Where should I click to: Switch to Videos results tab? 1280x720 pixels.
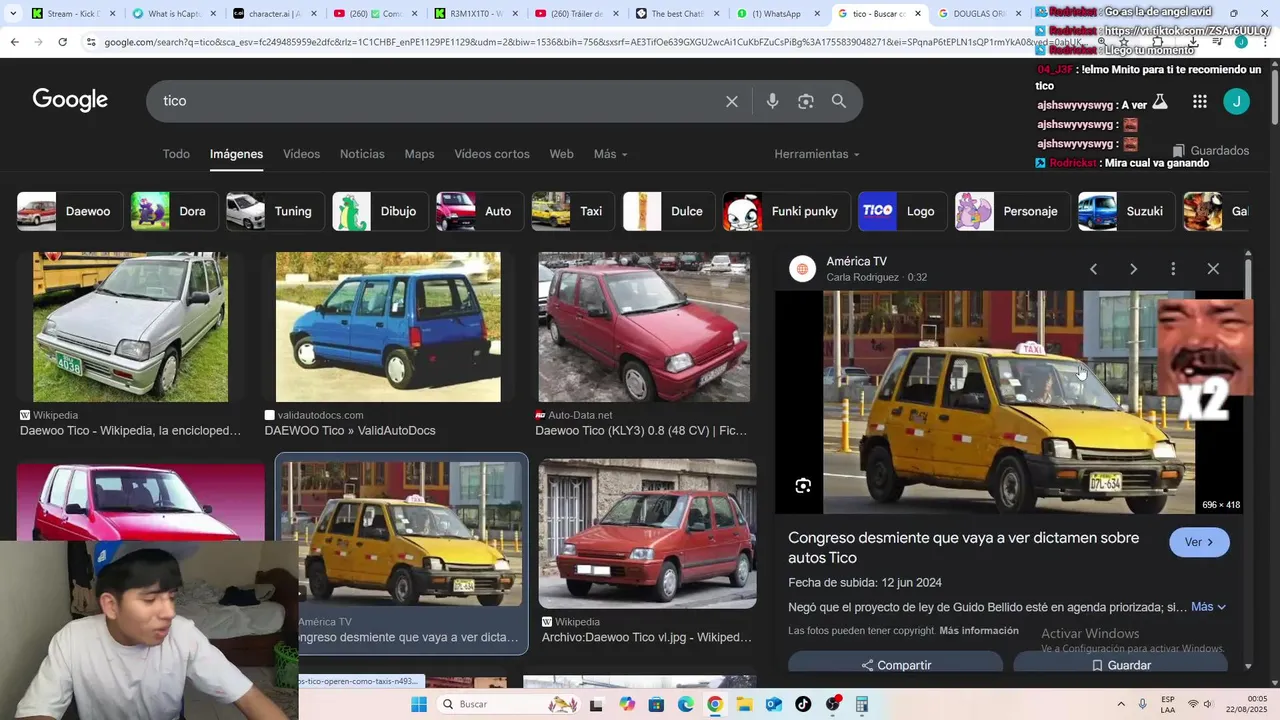301,154
